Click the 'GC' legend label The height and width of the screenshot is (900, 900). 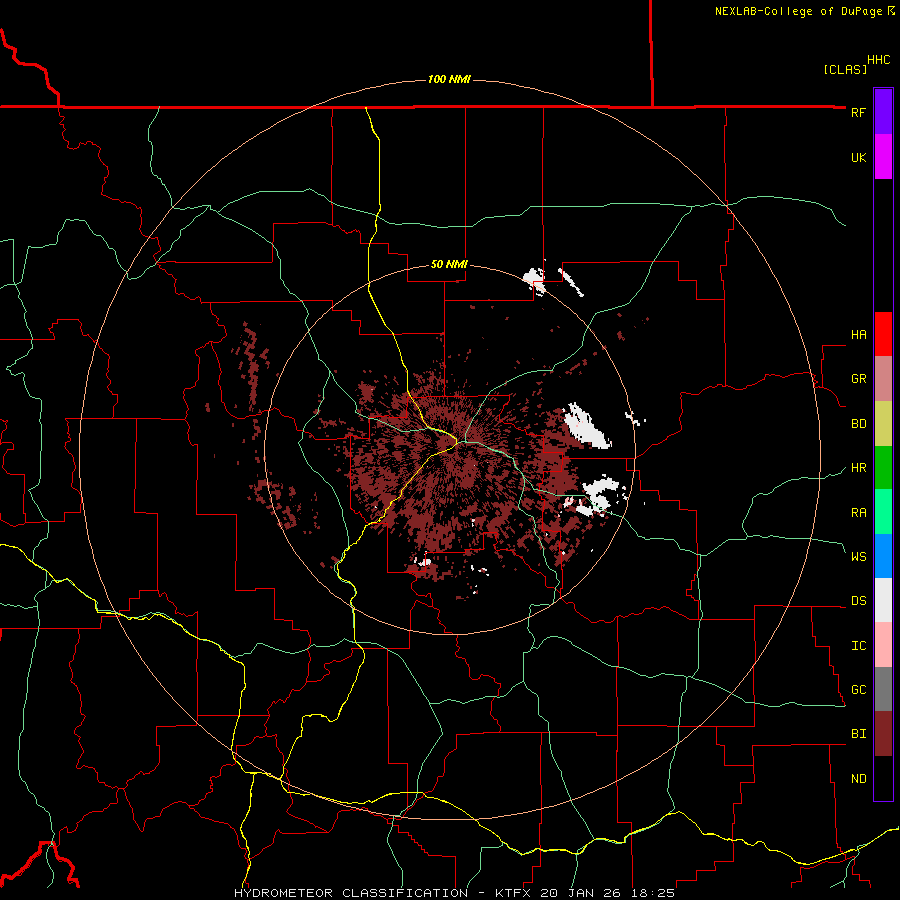pos(858,690)
